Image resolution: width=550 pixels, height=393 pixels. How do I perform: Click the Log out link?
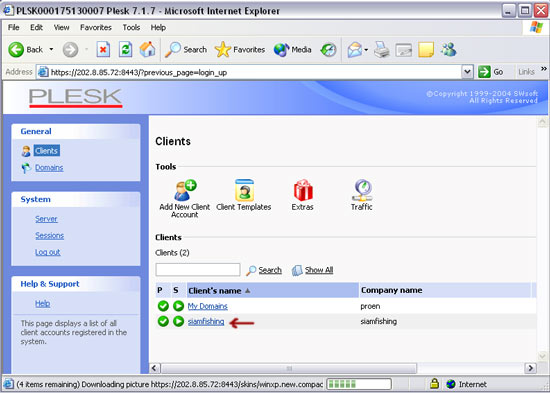point(48,252)
